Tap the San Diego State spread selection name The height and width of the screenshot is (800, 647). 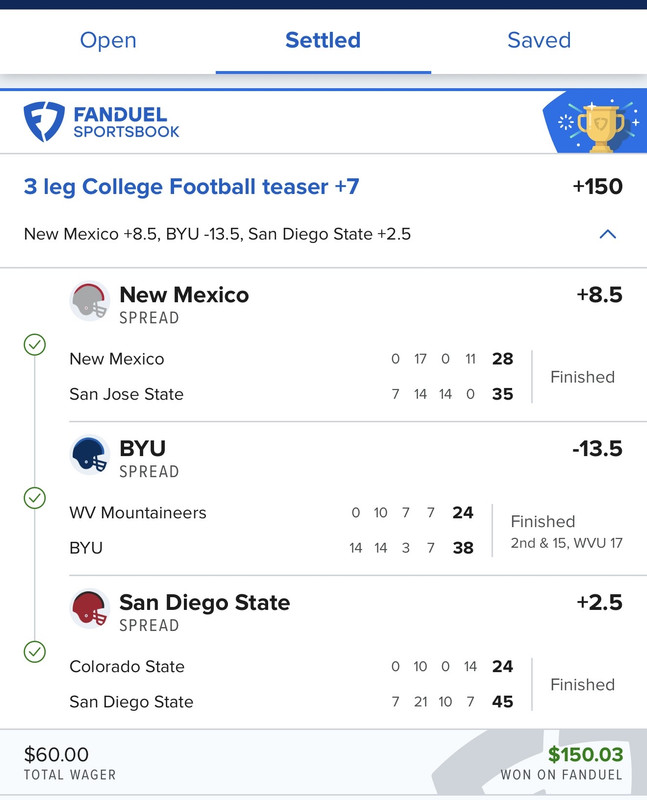[204, 603]
